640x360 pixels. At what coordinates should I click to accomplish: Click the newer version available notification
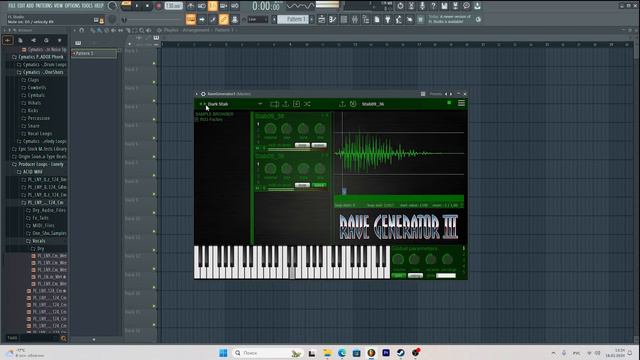pos(449,19)
